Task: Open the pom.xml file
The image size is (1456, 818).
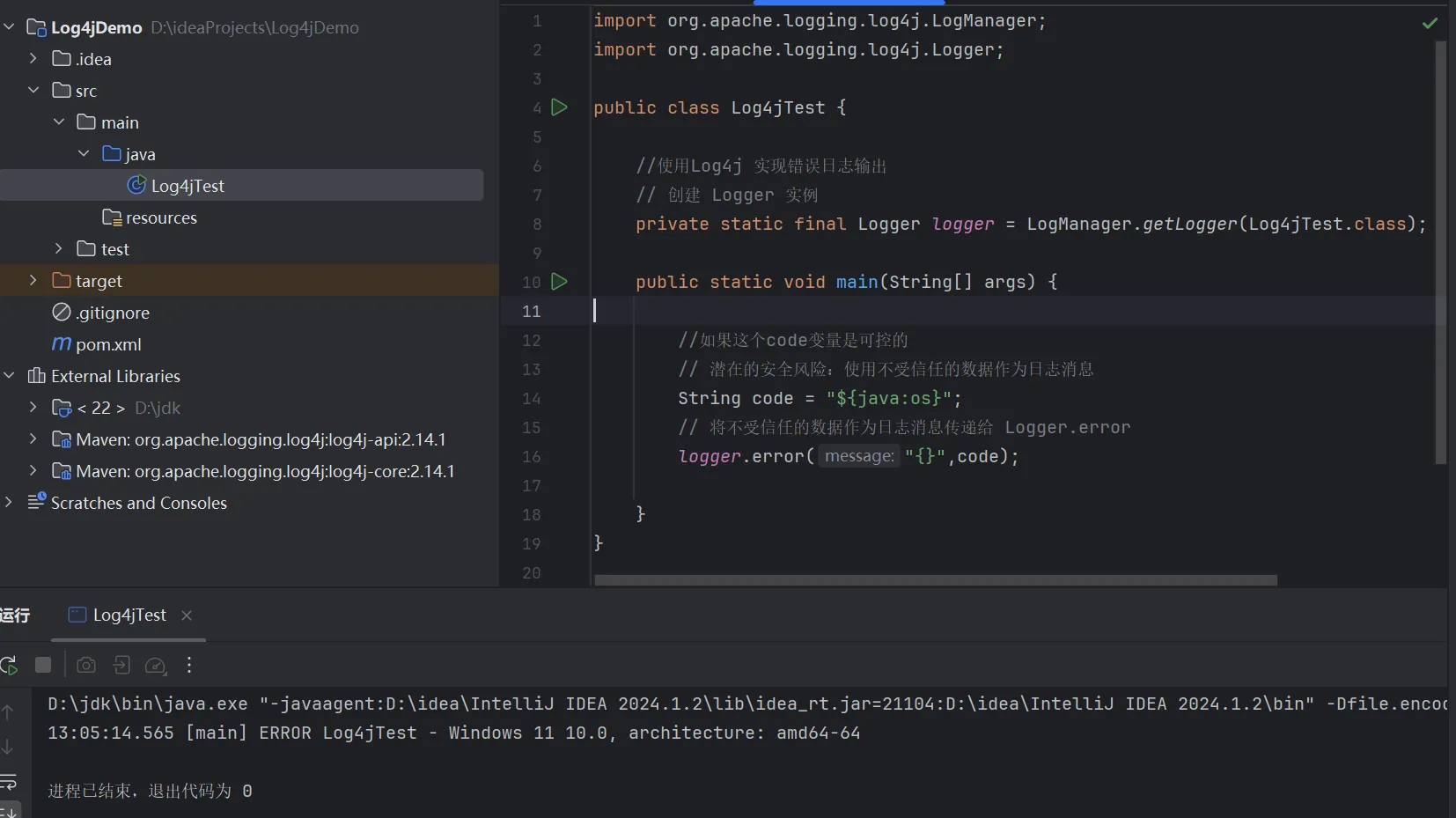Action: (x=107, y=344)
